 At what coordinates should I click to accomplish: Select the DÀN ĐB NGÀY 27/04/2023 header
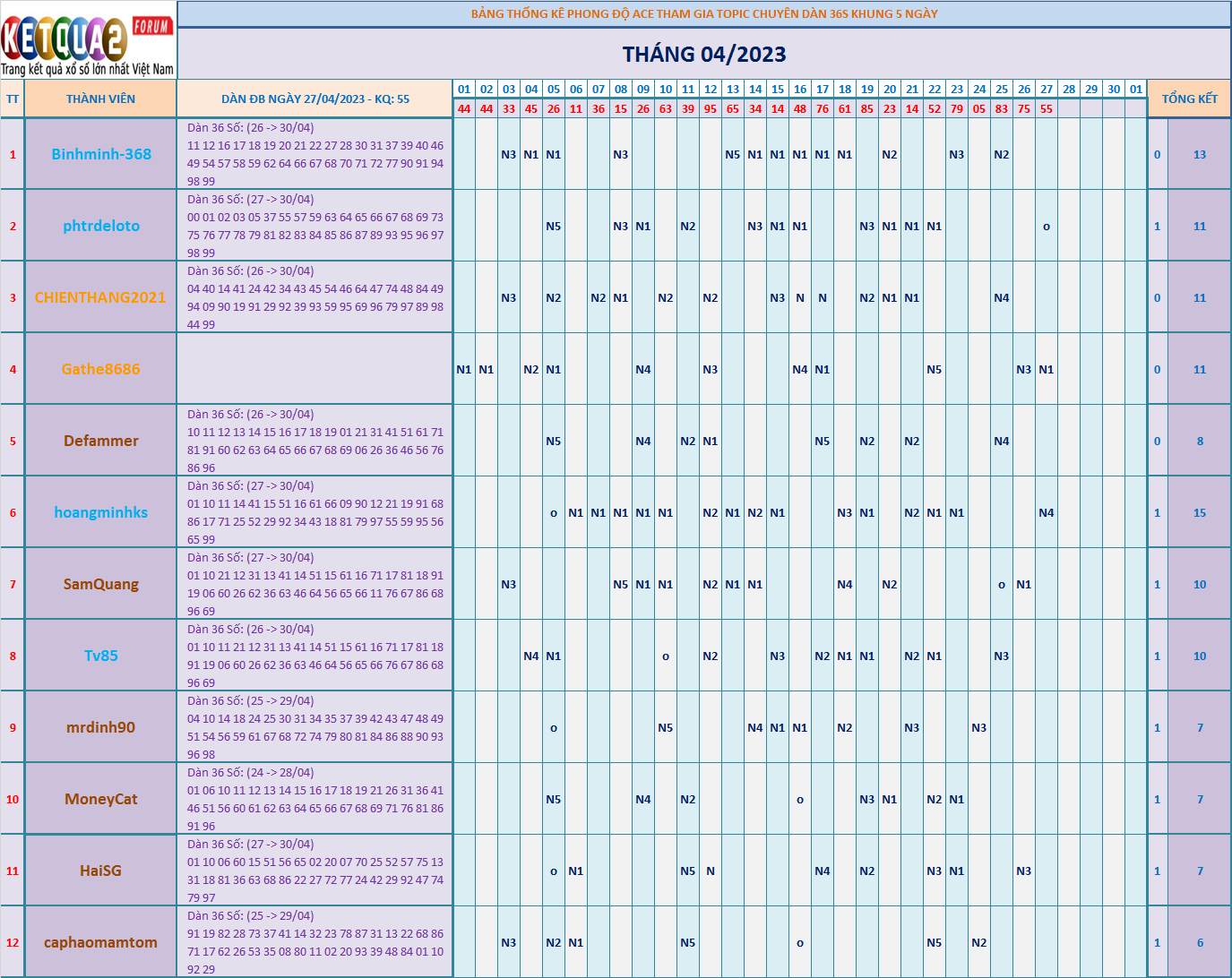click(315, 99)
